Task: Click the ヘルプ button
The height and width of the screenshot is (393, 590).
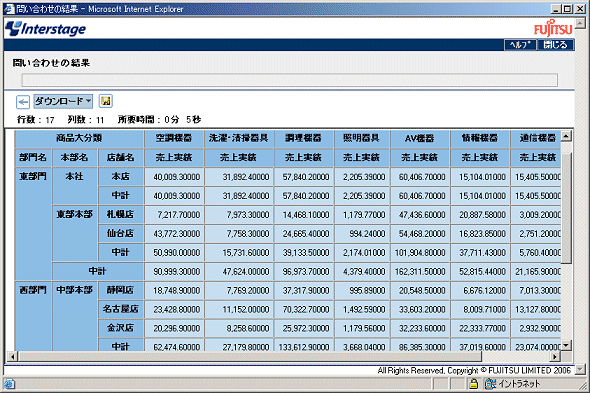Action: pyautogui.click(x=520, y=45)
